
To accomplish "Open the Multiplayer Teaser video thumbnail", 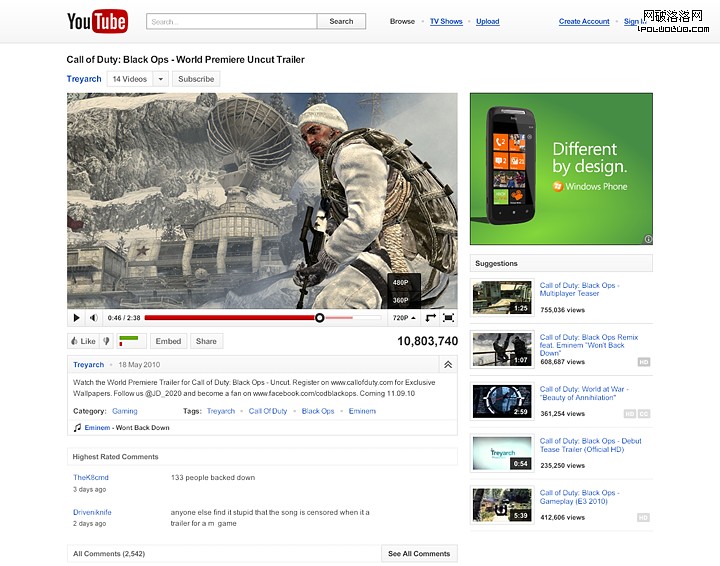I will pos(502,297).
